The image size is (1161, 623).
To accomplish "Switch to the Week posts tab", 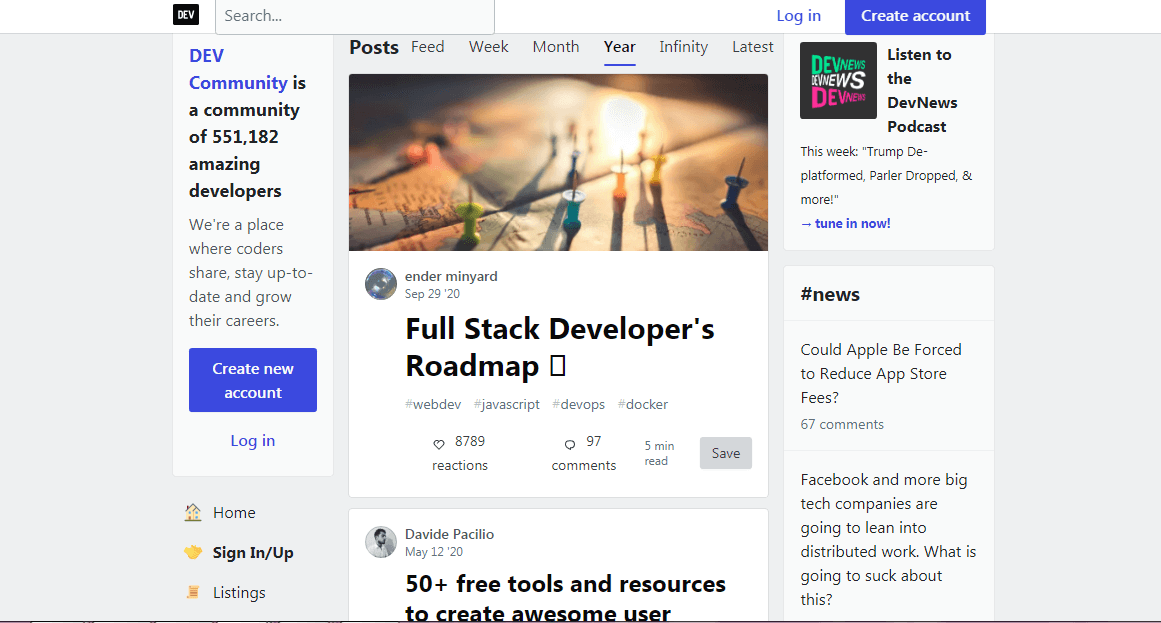I will [x=488, y=47].
